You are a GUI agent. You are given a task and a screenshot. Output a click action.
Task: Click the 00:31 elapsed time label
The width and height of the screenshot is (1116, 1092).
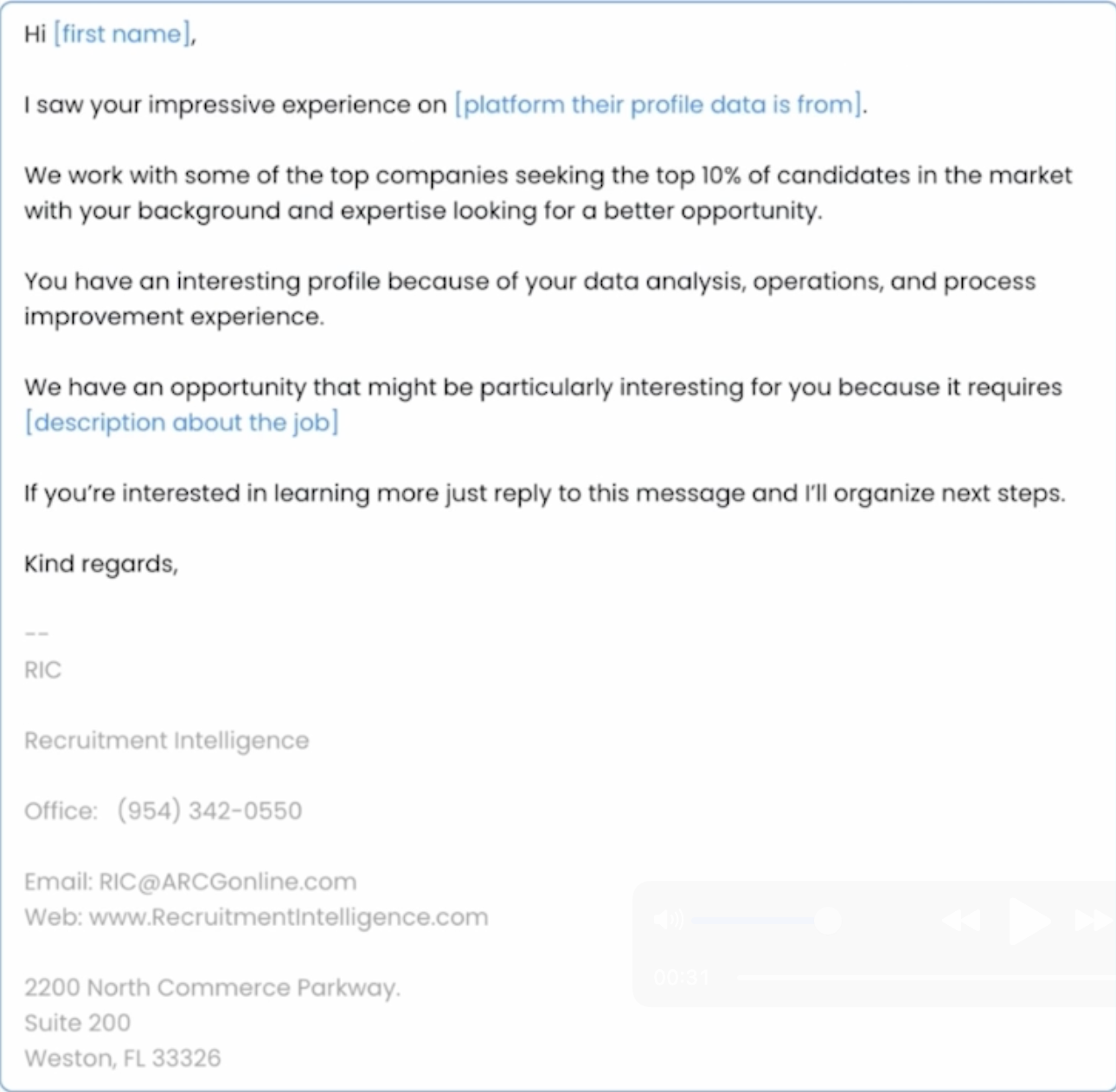click(682, 978)
